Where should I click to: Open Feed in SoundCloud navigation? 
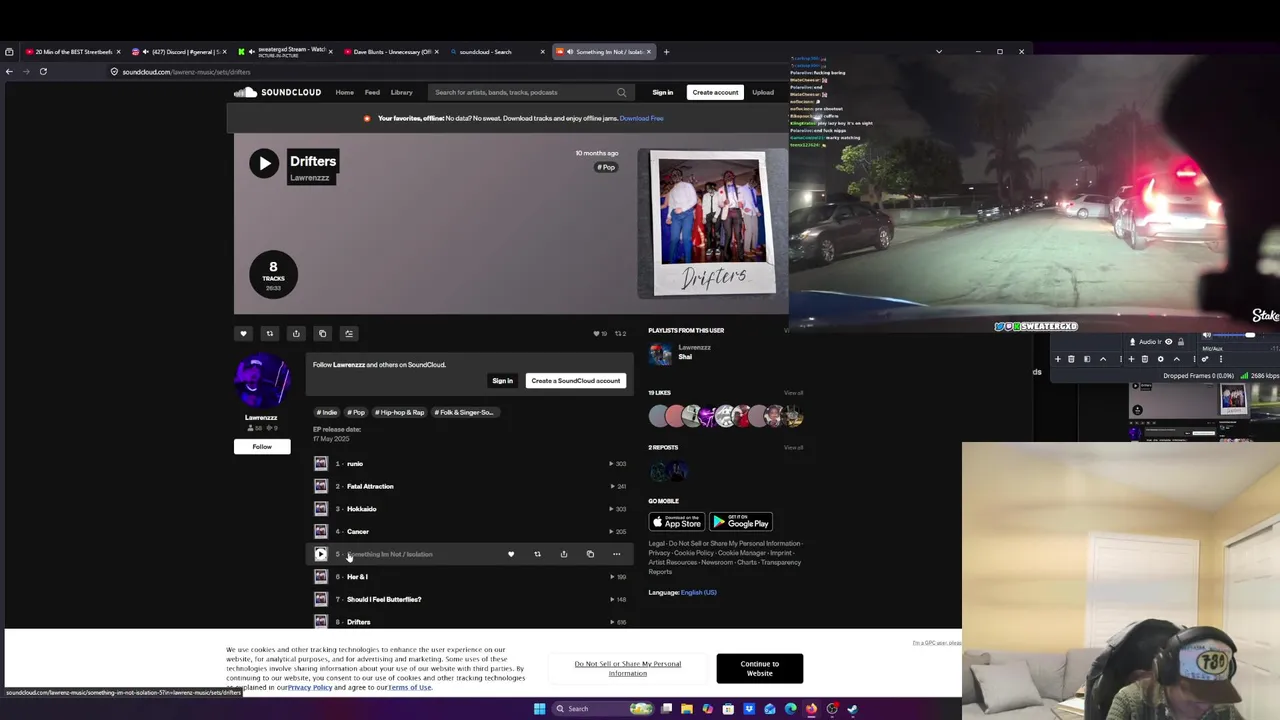372,92
